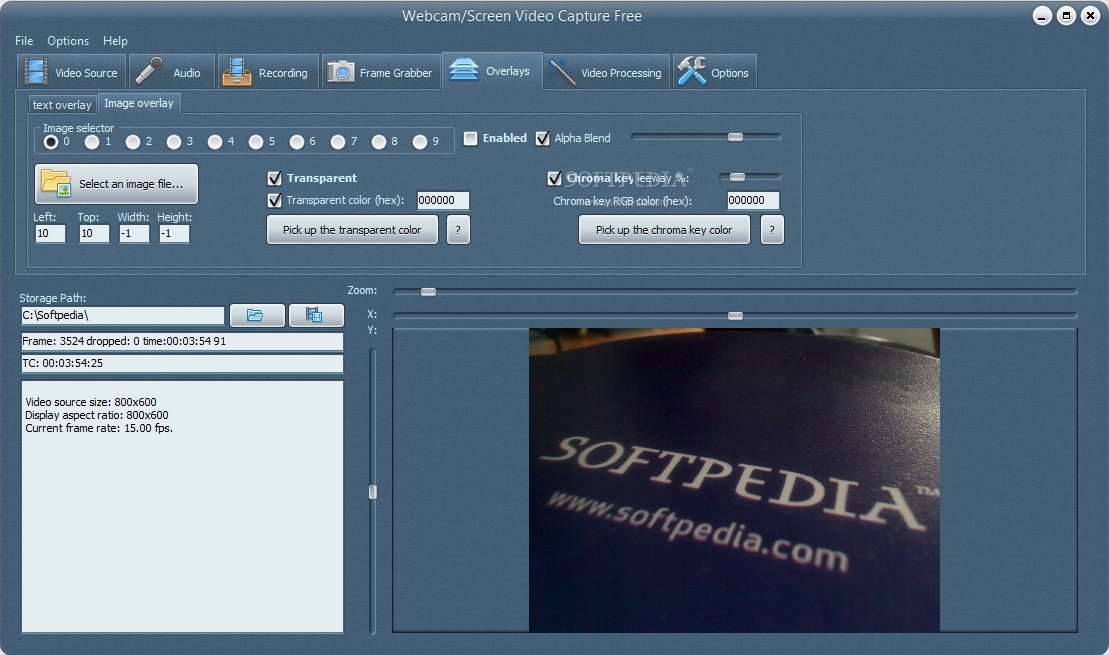Viewport: 1109px width, 655px height.
Task: Click Pick up the transparent color
Action: [352, 230]
